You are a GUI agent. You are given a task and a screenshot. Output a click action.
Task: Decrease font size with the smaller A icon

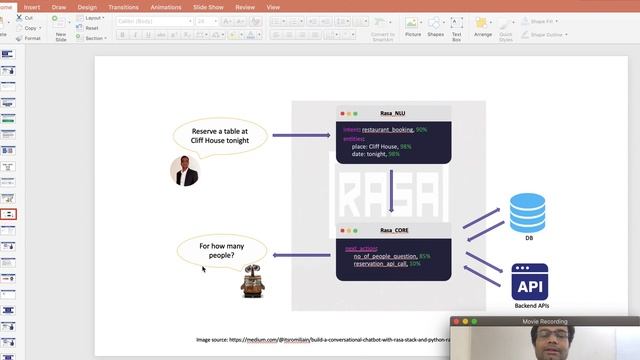(241, 21)
